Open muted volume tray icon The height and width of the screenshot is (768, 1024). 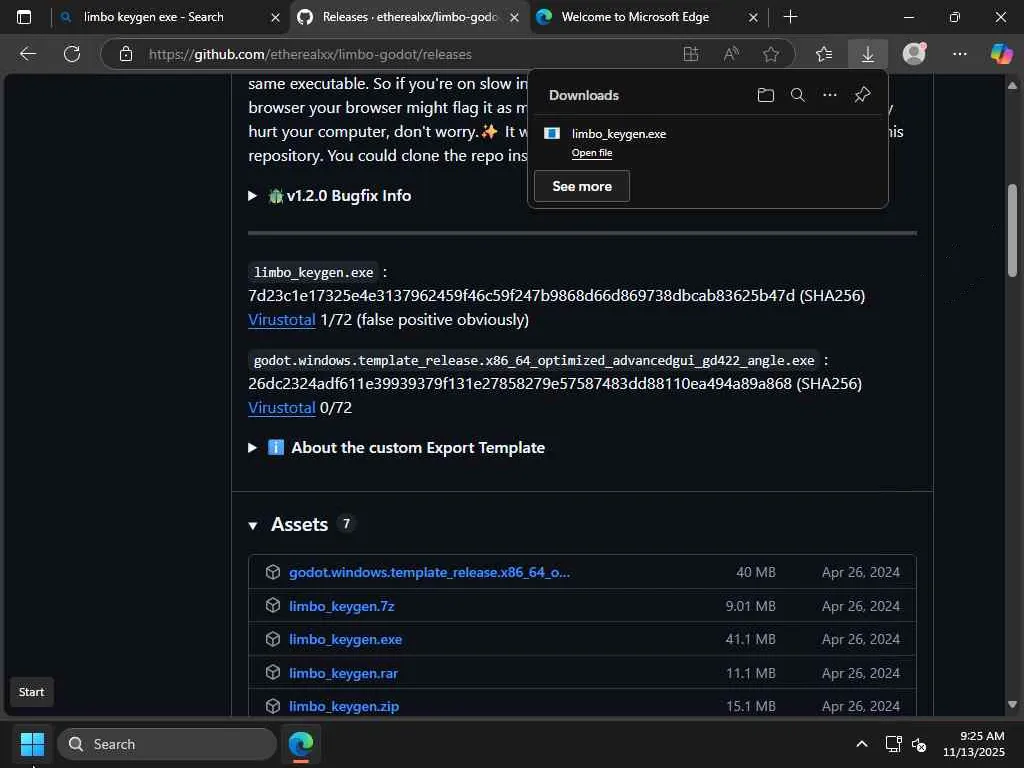pos(919,744)
